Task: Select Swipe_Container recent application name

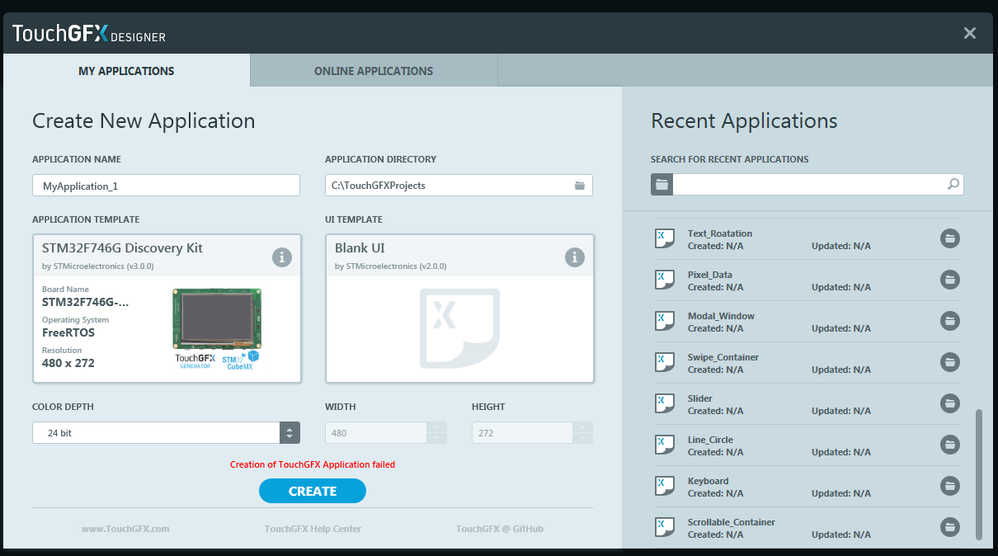Action: point(723,358)
